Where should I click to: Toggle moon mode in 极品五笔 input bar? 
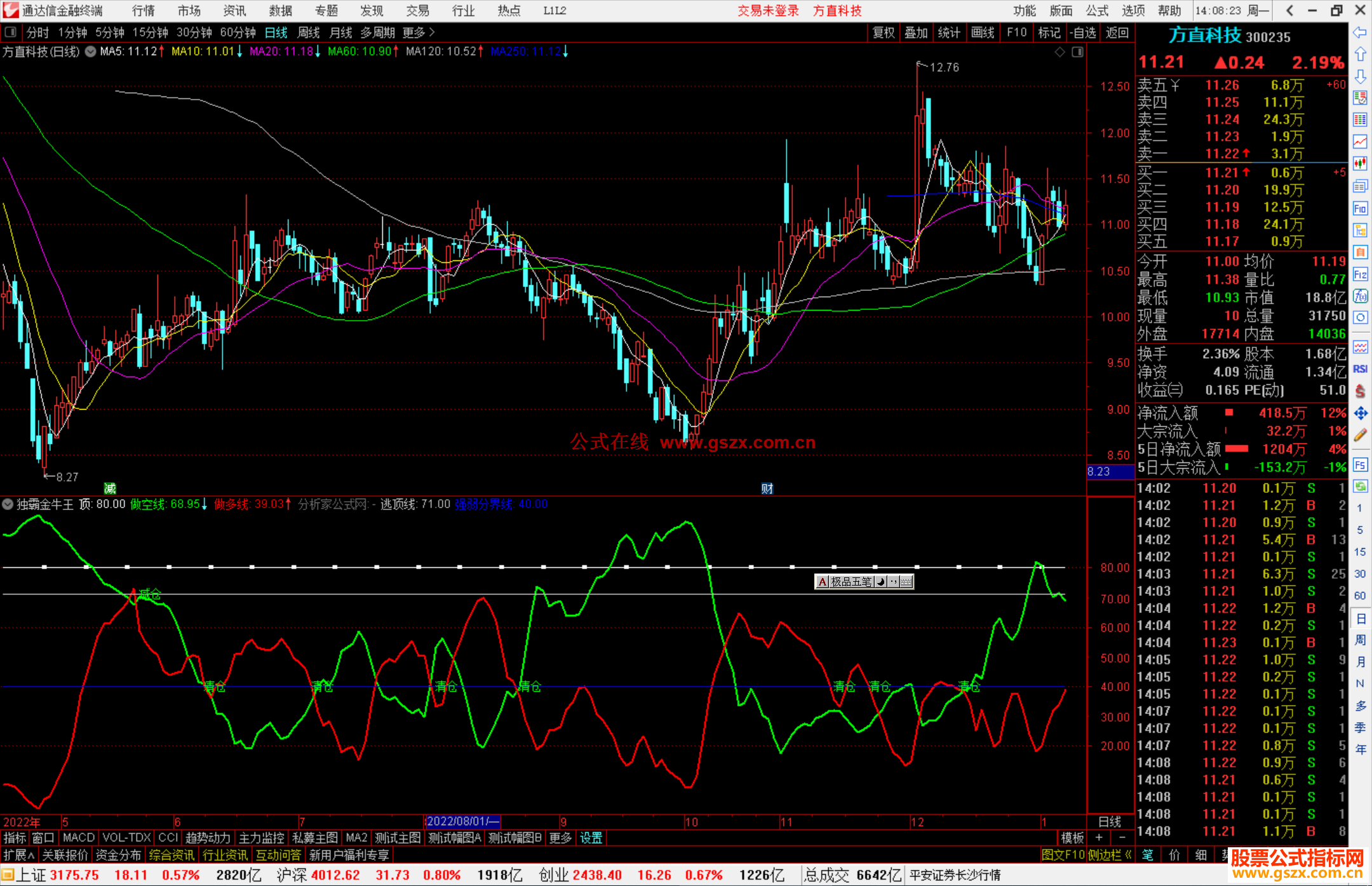pyautogui.click(x=881, y=582)
